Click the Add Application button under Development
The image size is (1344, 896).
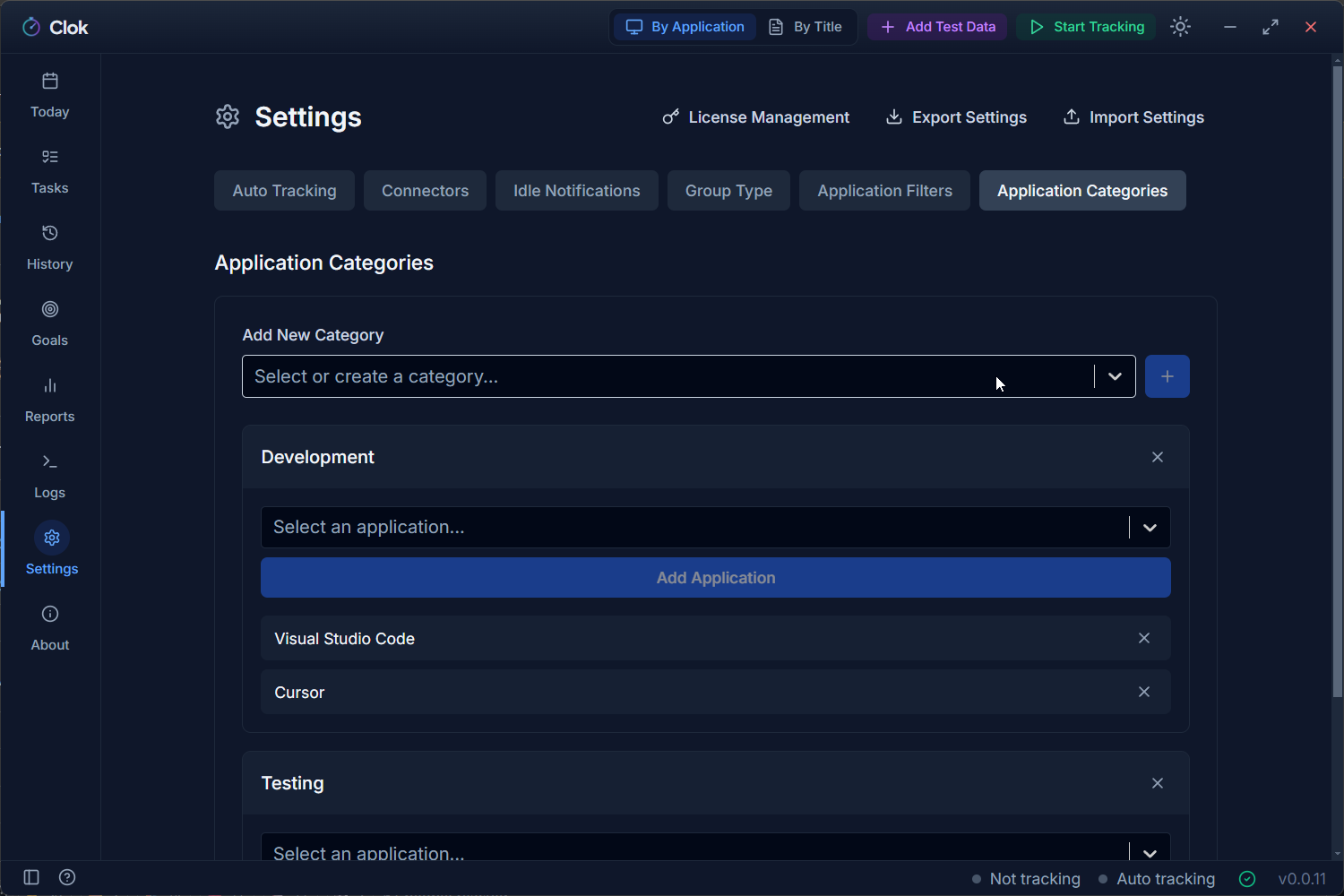pos(716,578)
